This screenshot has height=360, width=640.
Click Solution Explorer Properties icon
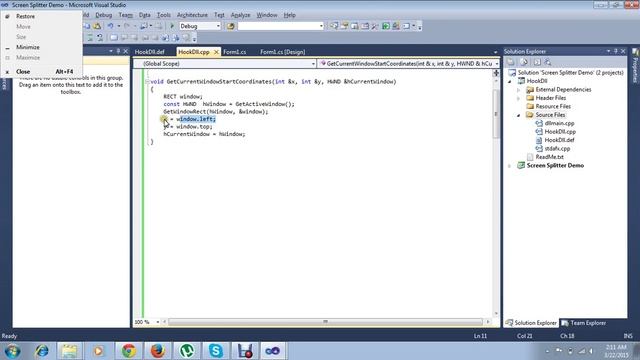511,62
